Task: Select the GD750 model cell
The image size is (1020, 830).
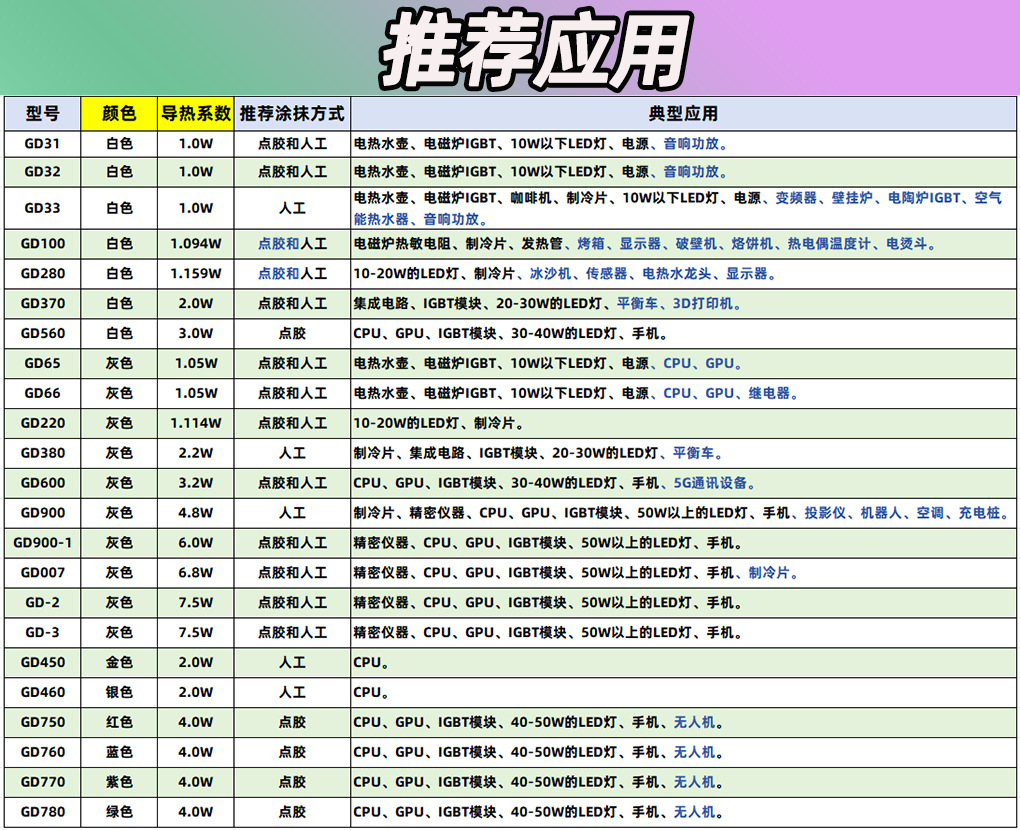Action: coord(42,723)
